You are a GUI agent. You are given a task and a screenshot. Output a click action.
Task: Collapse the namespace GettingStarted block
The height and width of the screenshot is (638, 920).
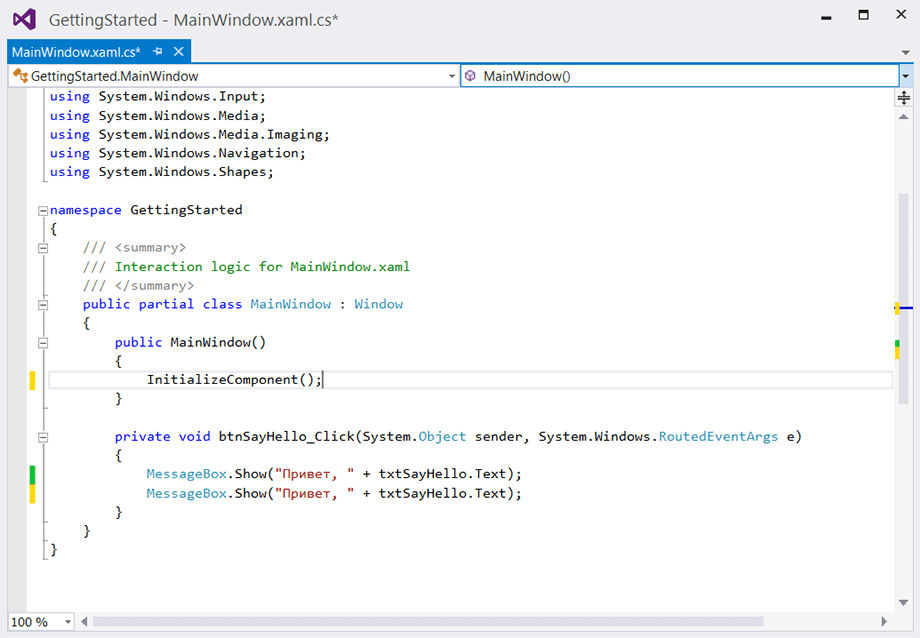pos(43,211)
